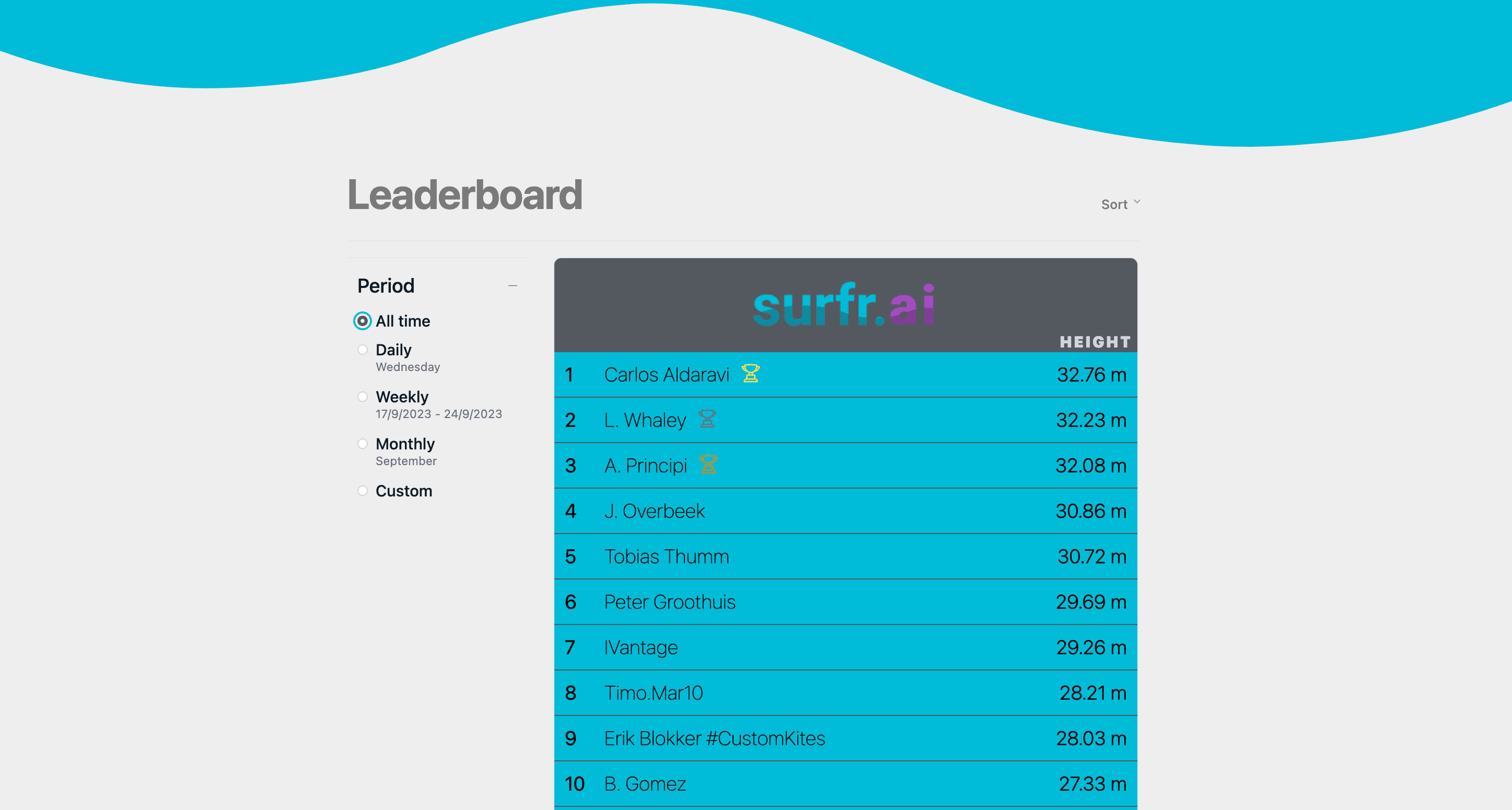Click the Tobias Thumm name
The image size is (1512, 810).
pyautogui.click(x=666, y=557)
